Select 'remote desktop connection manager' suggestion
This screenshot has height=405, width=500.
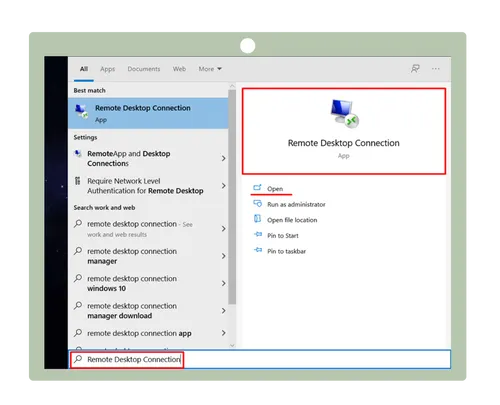point(148,256)
